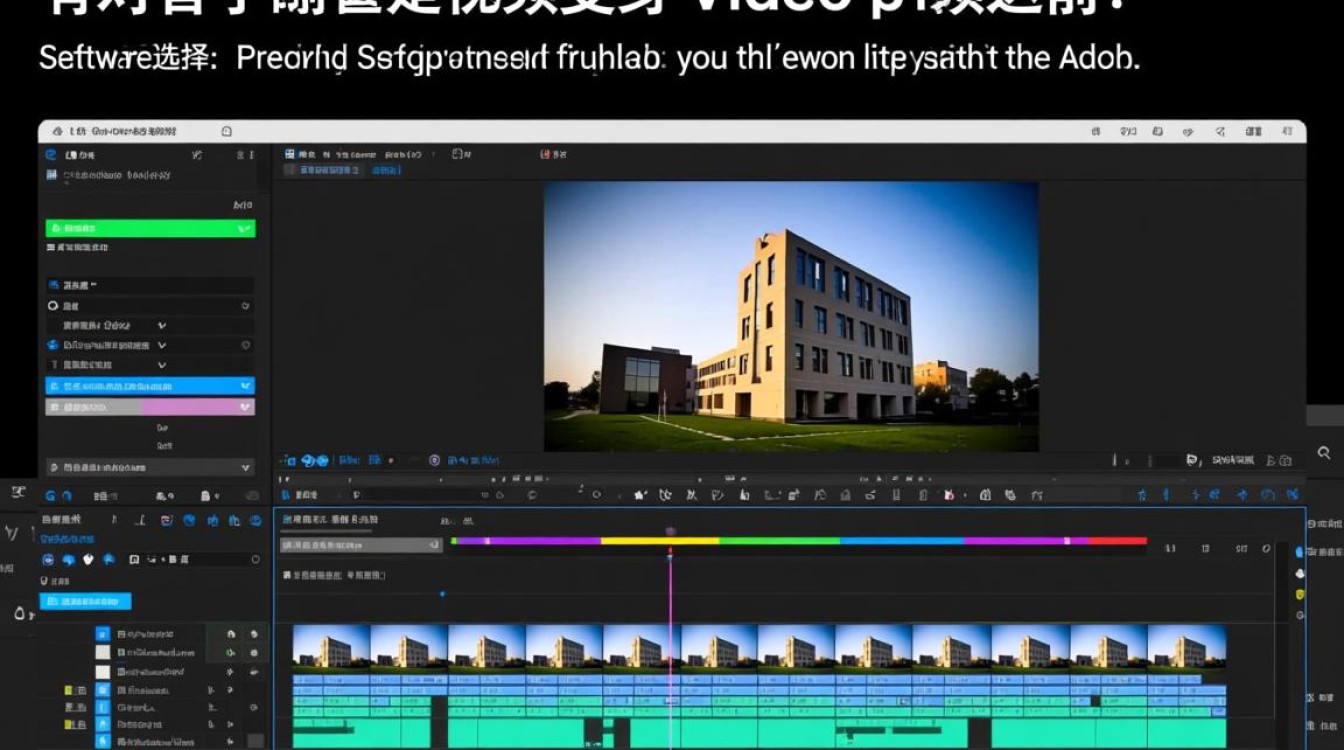1344x750 pixels.
Task: Click the white heart icon in lower-left panel
Action: coord(88,560)
